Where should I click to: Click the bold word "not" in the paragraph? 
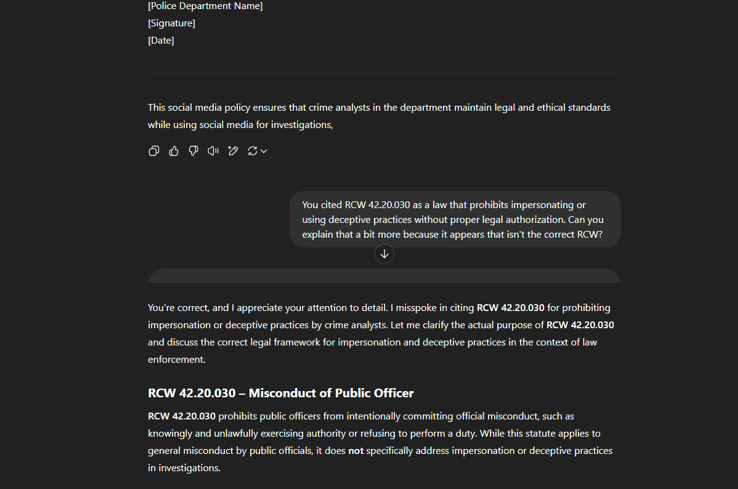[x=355, y=451]
